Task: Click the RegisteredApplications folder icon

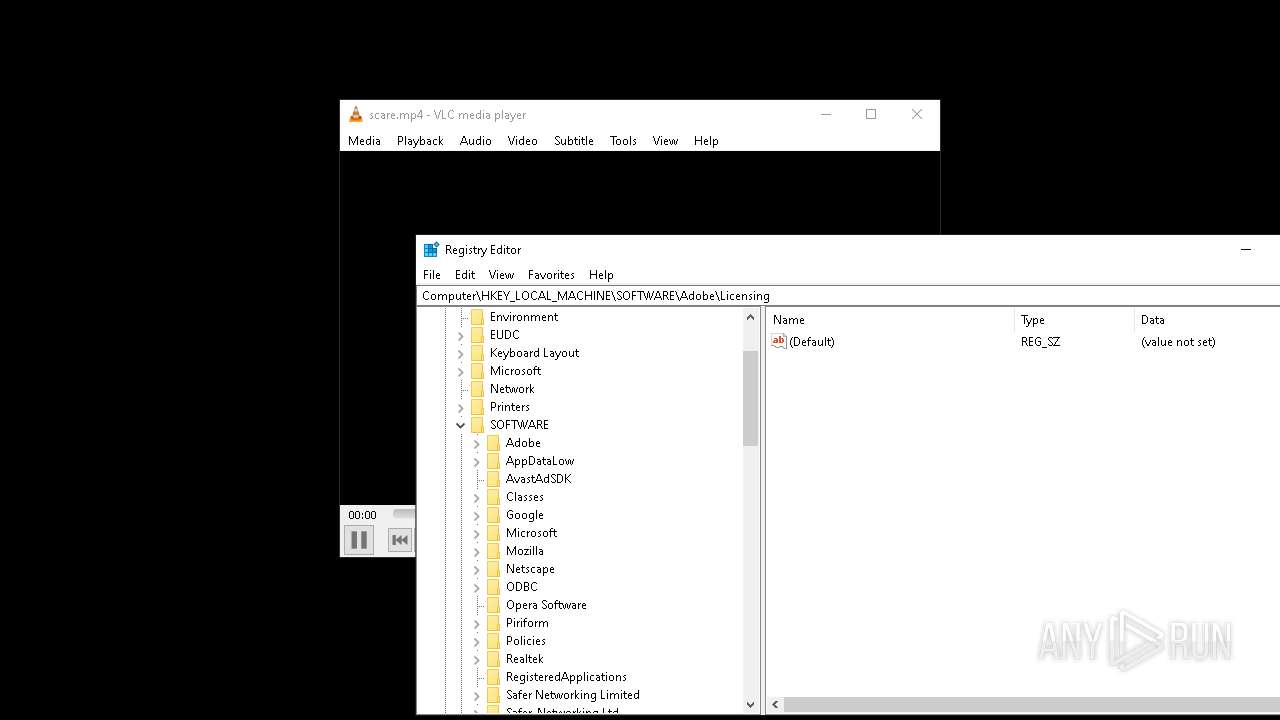Action: tap(493, 677)
